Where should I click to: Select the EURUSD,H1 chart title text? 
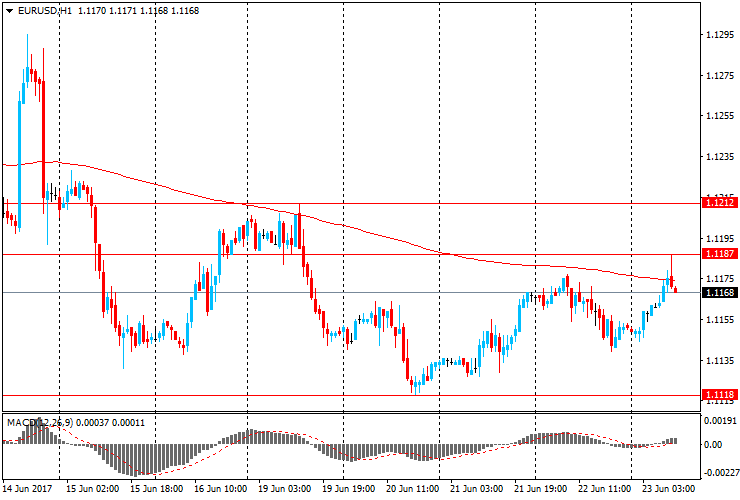coord(45,10)
